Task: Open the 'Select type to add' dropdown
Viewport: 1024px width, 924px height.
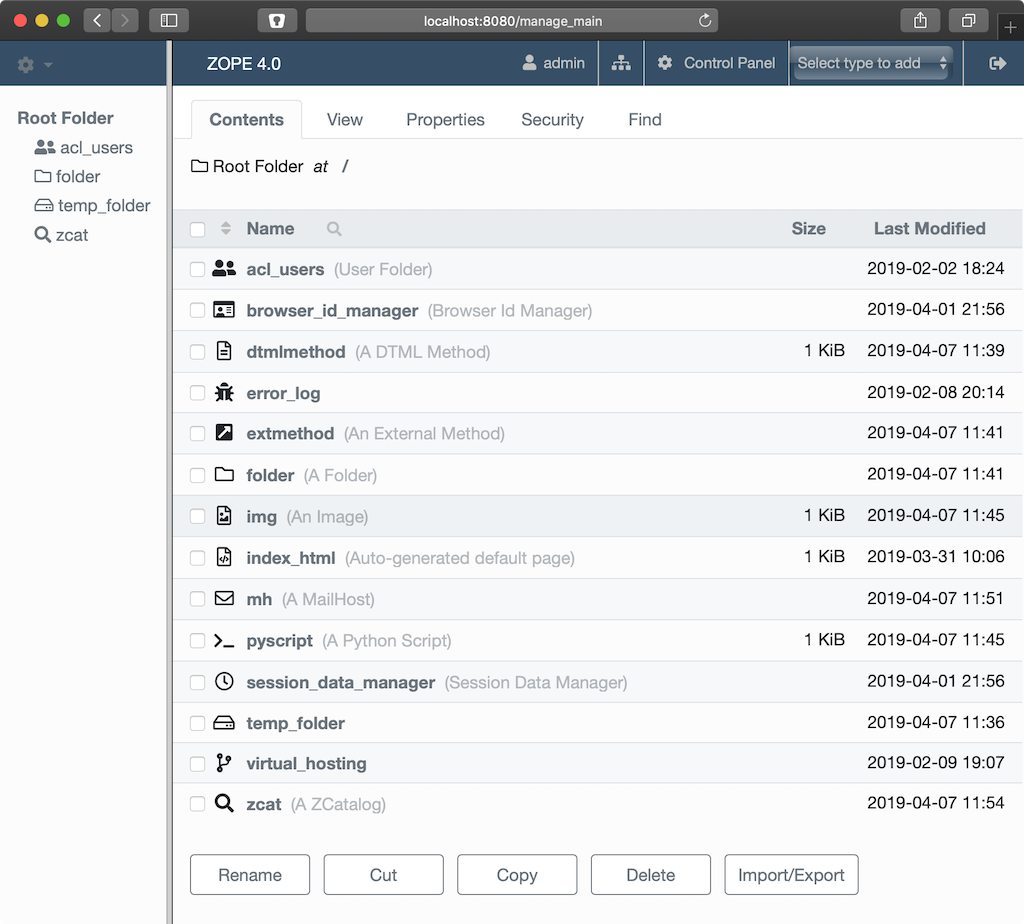Action: [871, 63]
